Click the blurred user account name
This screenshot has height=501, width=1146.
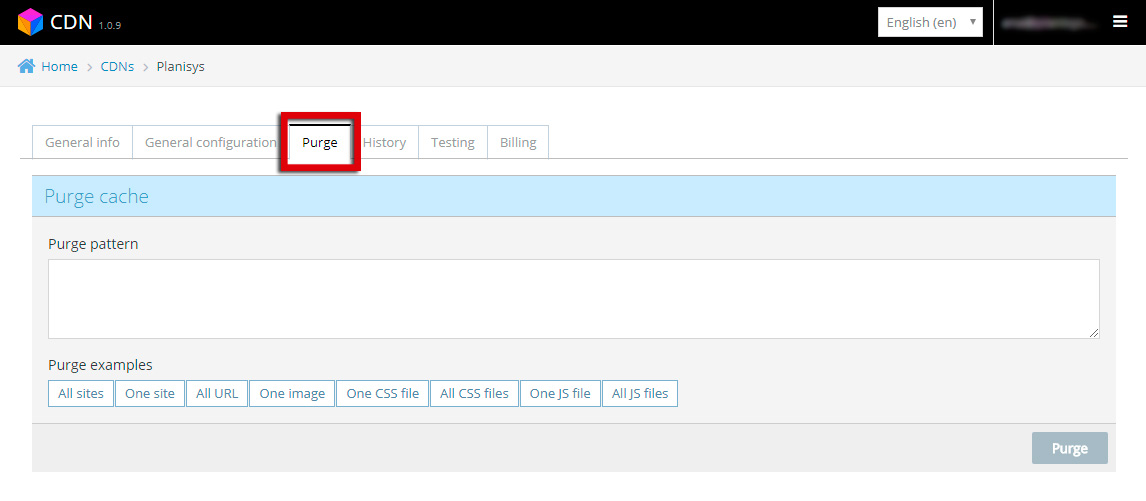point(1050,23)
